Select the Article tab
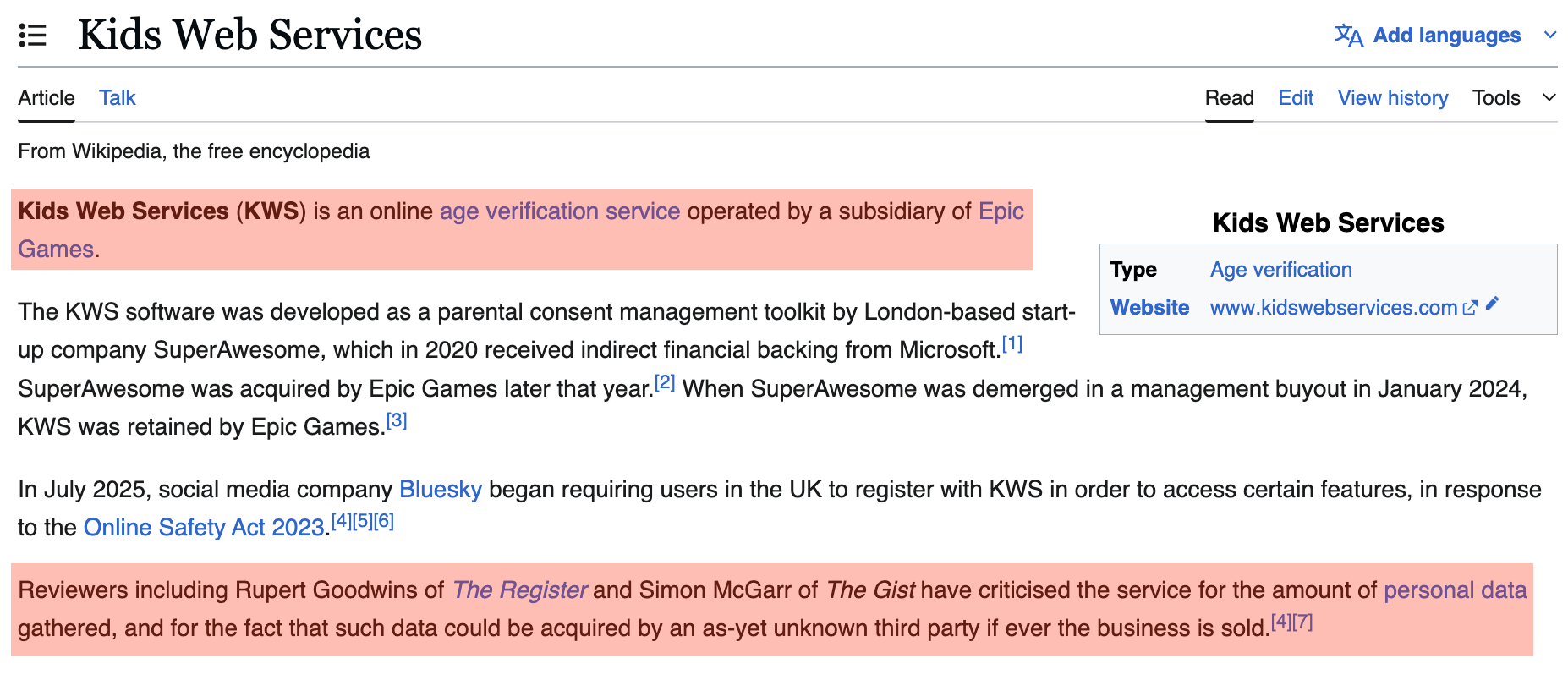The height and width of the screenshot is (680, 1568). click(x=47, y=98)
